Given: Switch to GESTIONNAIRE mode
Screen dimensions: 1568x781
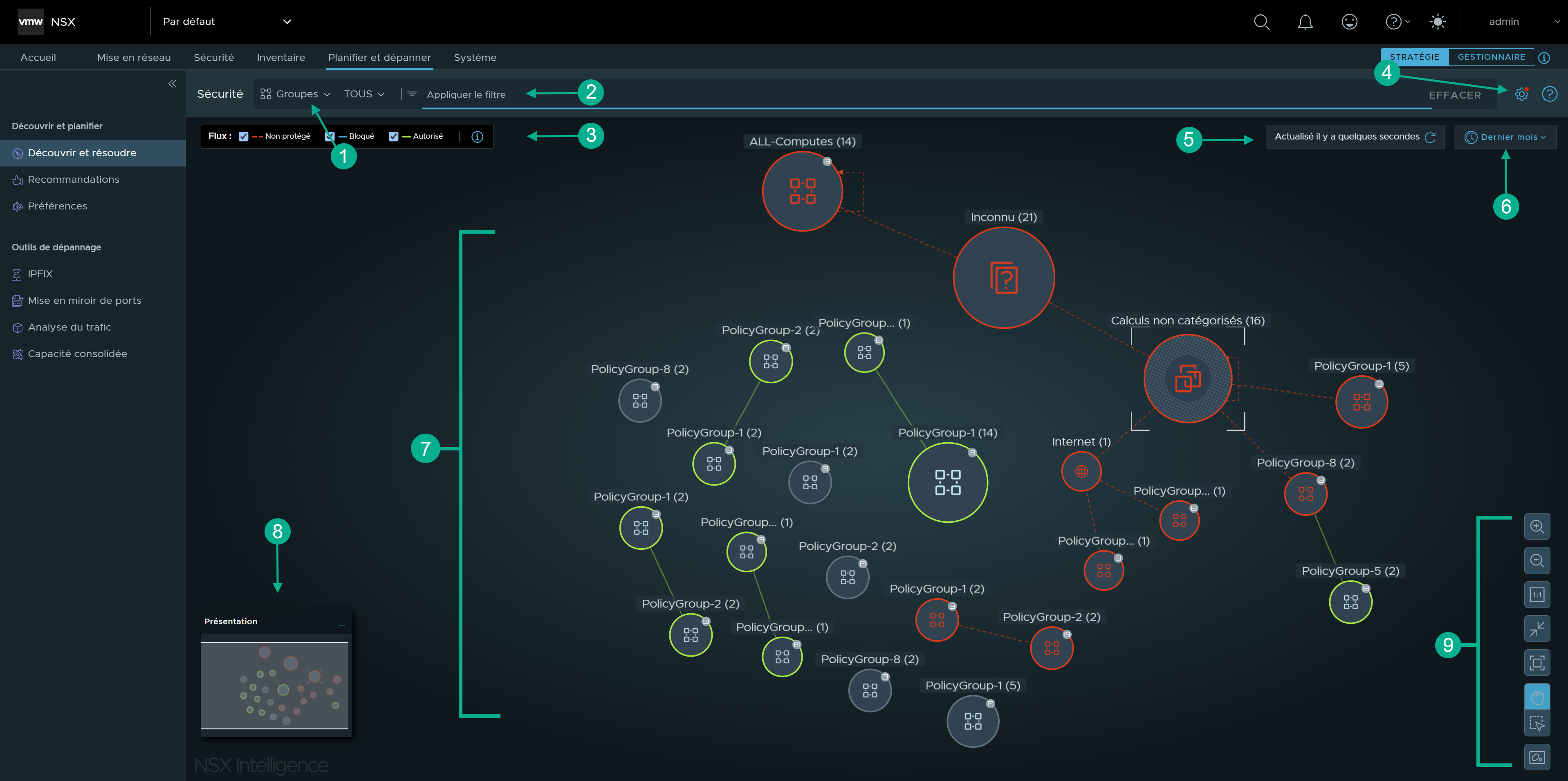Looking at the screenshot, I should tap(1491, 57).
